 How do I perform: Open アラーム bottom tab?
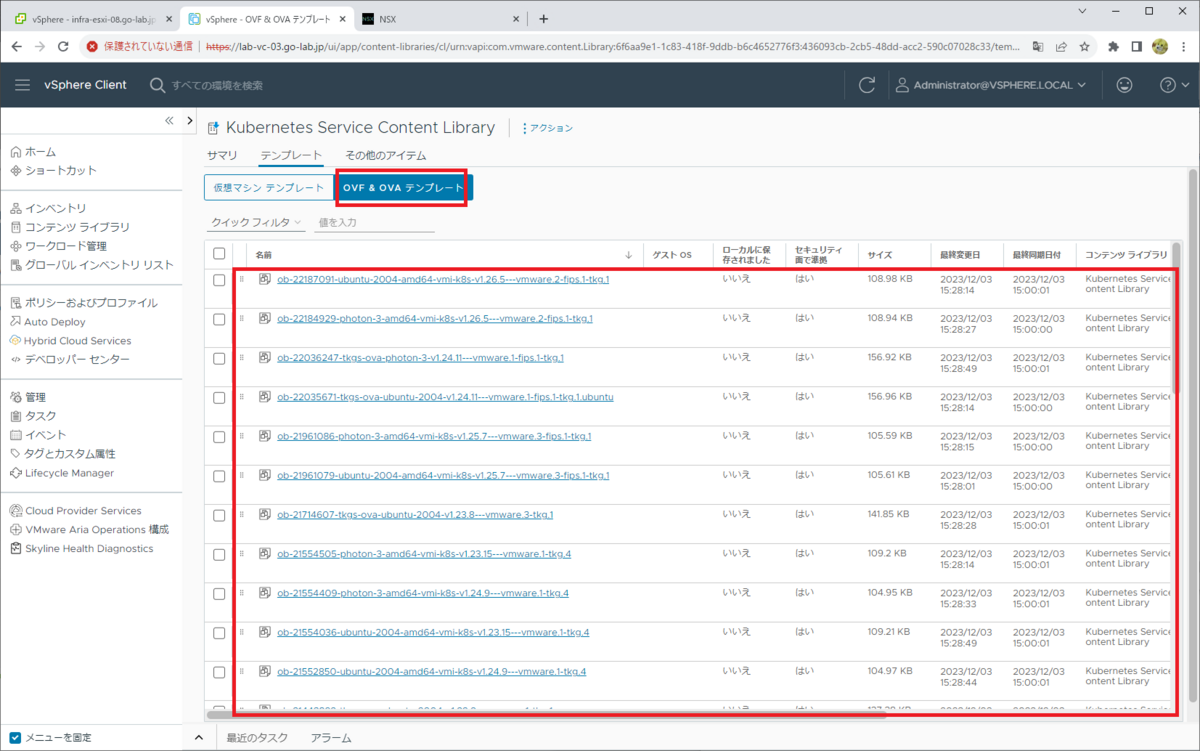click(x=331, y=738)
